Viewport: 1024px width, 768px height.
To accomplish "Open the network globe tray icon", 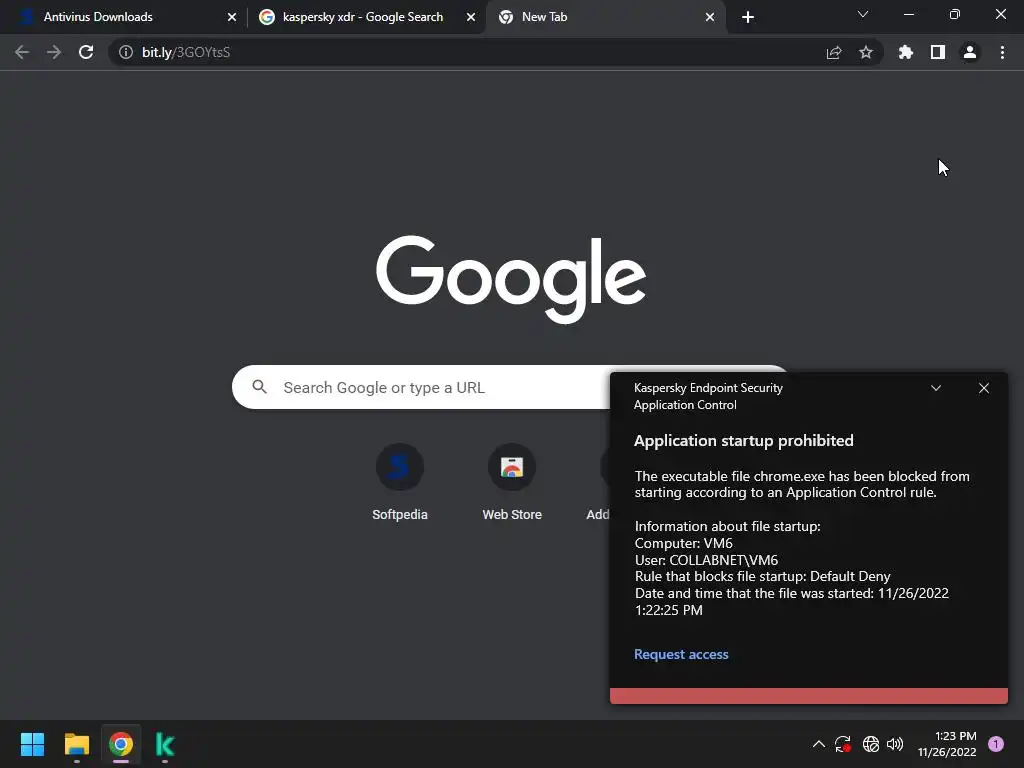I will click(x=871, y=744).
